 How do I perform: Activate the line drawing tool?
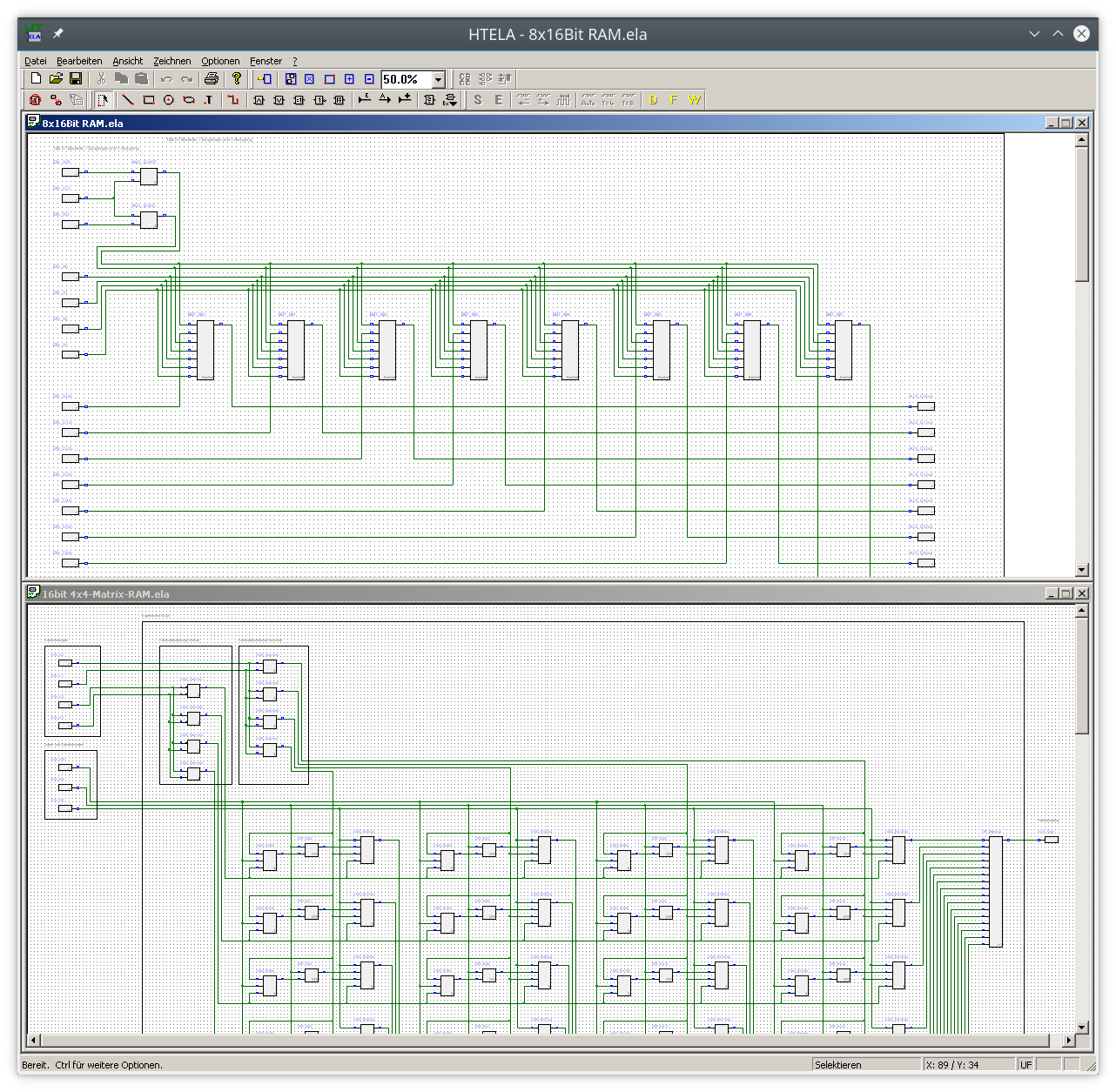click(x=128, y=100)
